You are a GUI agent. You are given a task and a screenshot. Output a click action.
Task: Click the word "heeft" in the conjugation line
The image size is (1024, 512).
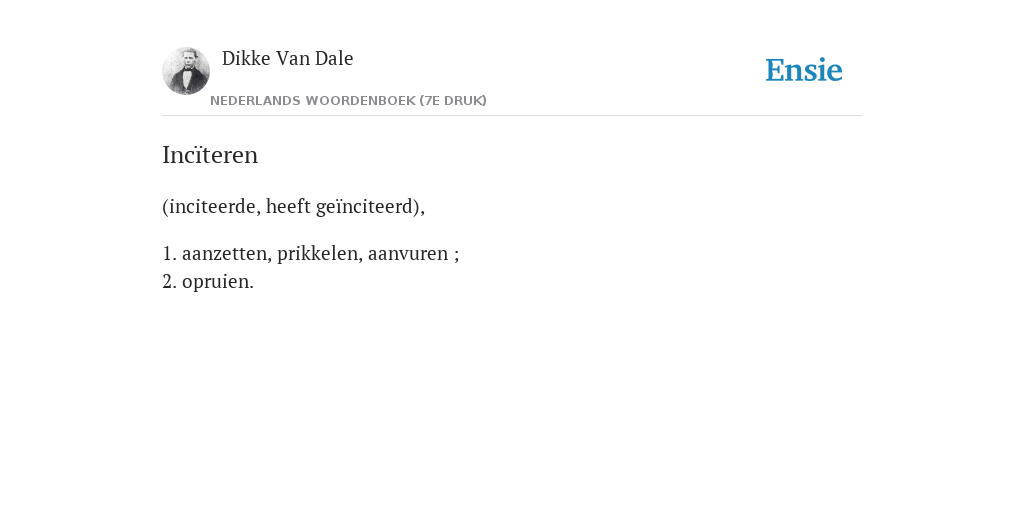coord(288,206)
